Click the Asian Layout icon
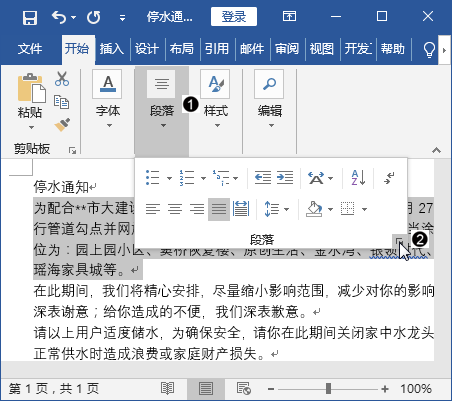This screenshot has width=452, height=401. (x=316, y=178)
